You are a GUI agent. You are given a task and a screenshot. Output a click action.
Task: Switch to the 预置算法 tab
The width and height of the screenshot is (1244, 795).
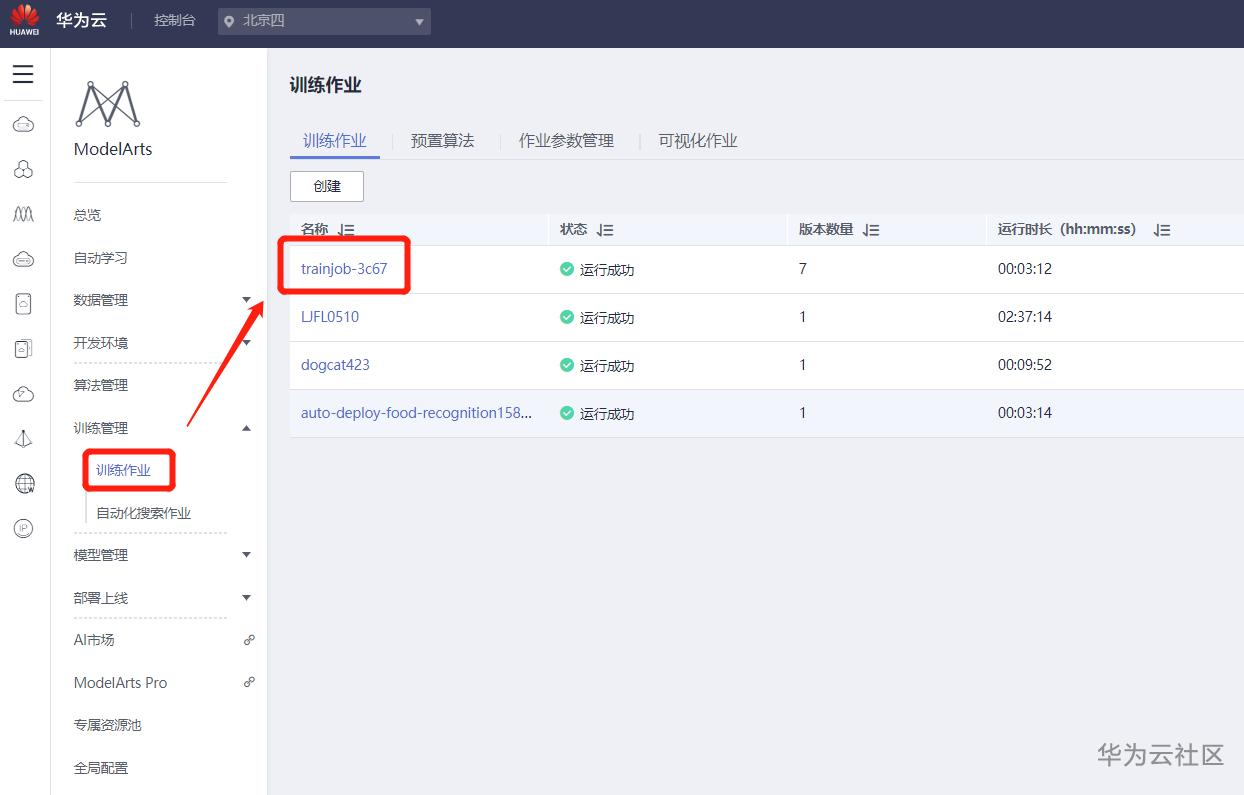coord(442,141)
